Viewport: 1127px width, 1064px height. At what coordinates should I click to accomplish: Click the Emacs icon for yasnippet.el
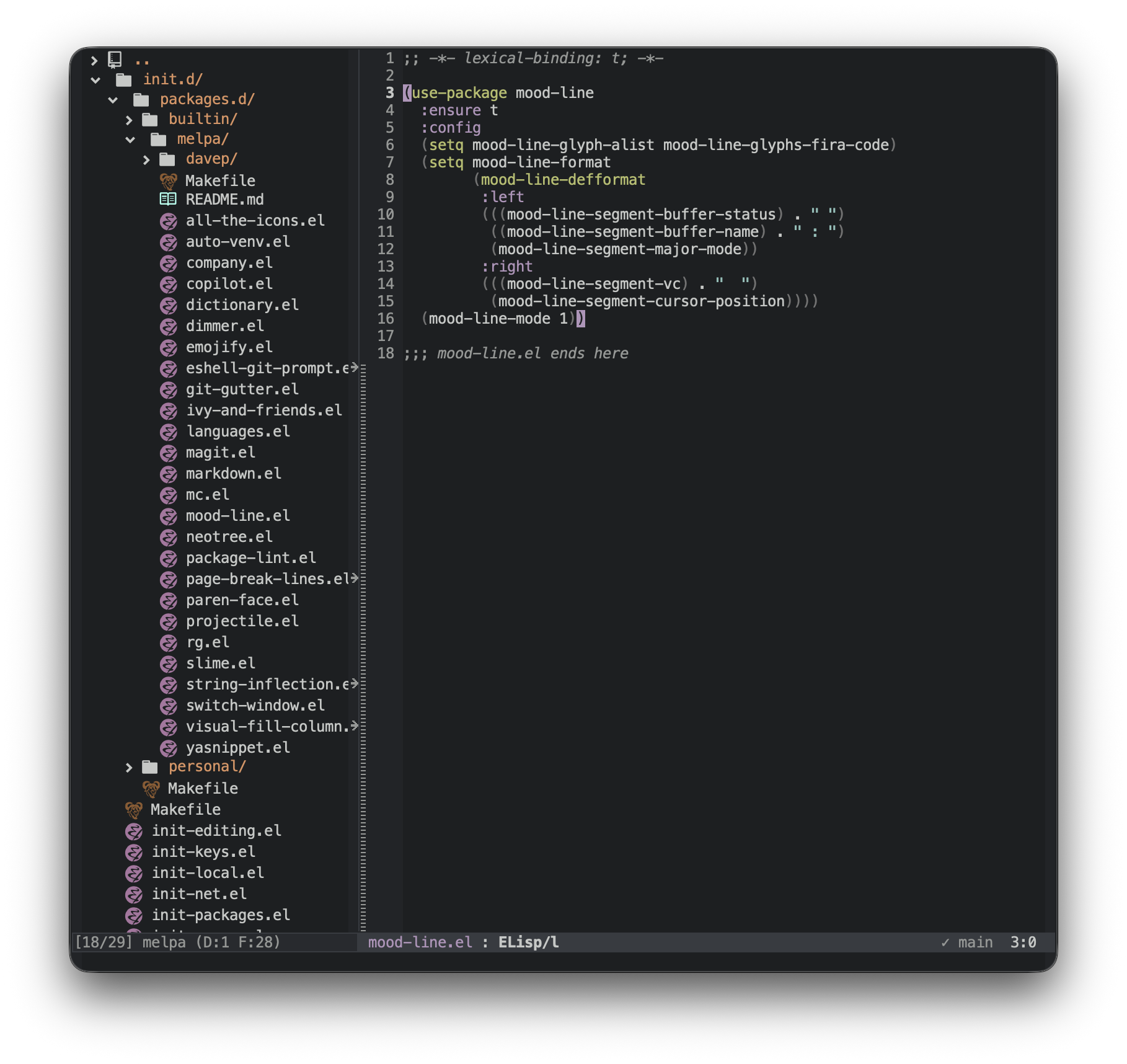169,748
